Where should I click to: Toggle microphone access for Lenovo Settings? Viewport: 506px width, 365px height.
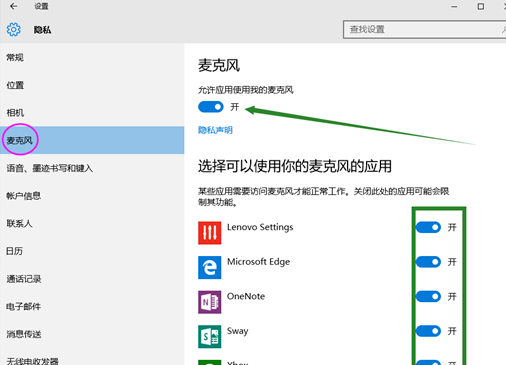click(x=428, y=227)
